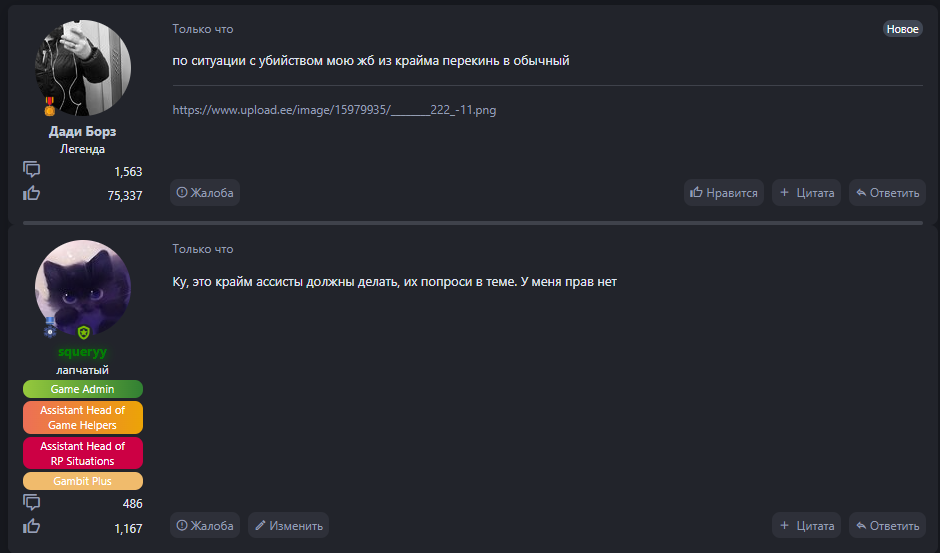Report squeryy's post with Жалоба
The image size is (940, 553).
click(205, 525)
